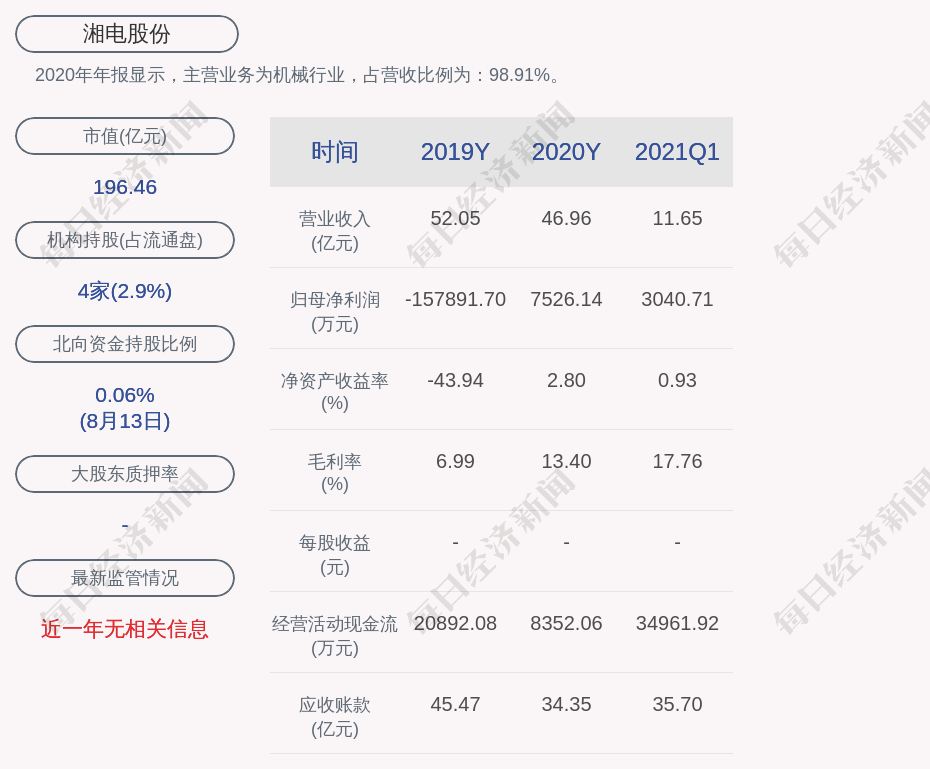
Task: Click the 机构持股(占流通盘) label
Action: click(x=125, y=240)
